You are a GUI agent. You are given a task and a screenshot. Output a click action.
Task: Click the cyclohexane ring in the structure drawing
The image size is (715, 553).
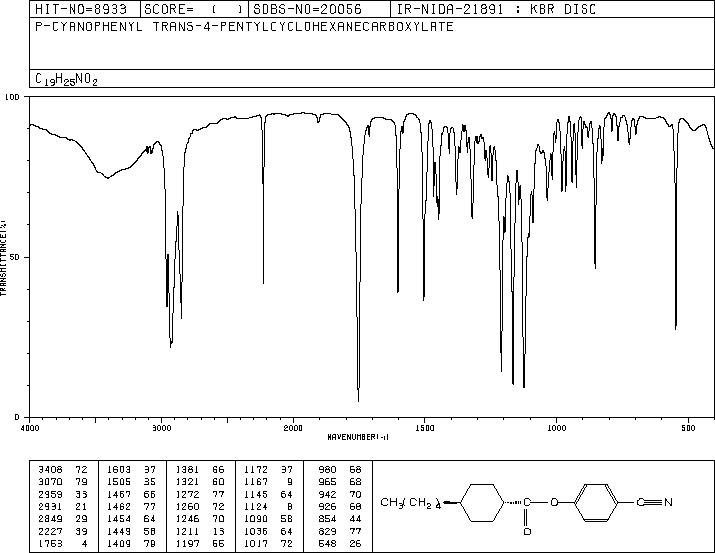tap(482, 503)
